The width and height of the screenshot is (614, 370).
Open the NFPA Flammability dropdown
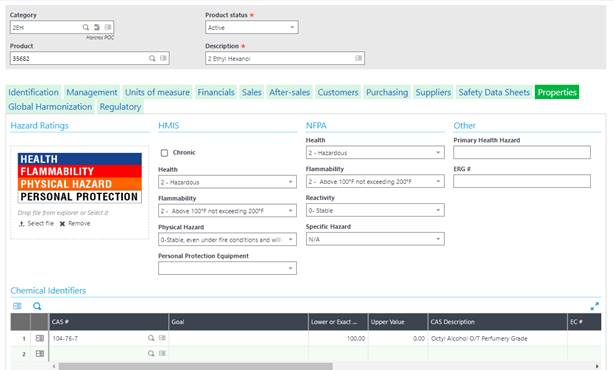[x=375, y=181]
